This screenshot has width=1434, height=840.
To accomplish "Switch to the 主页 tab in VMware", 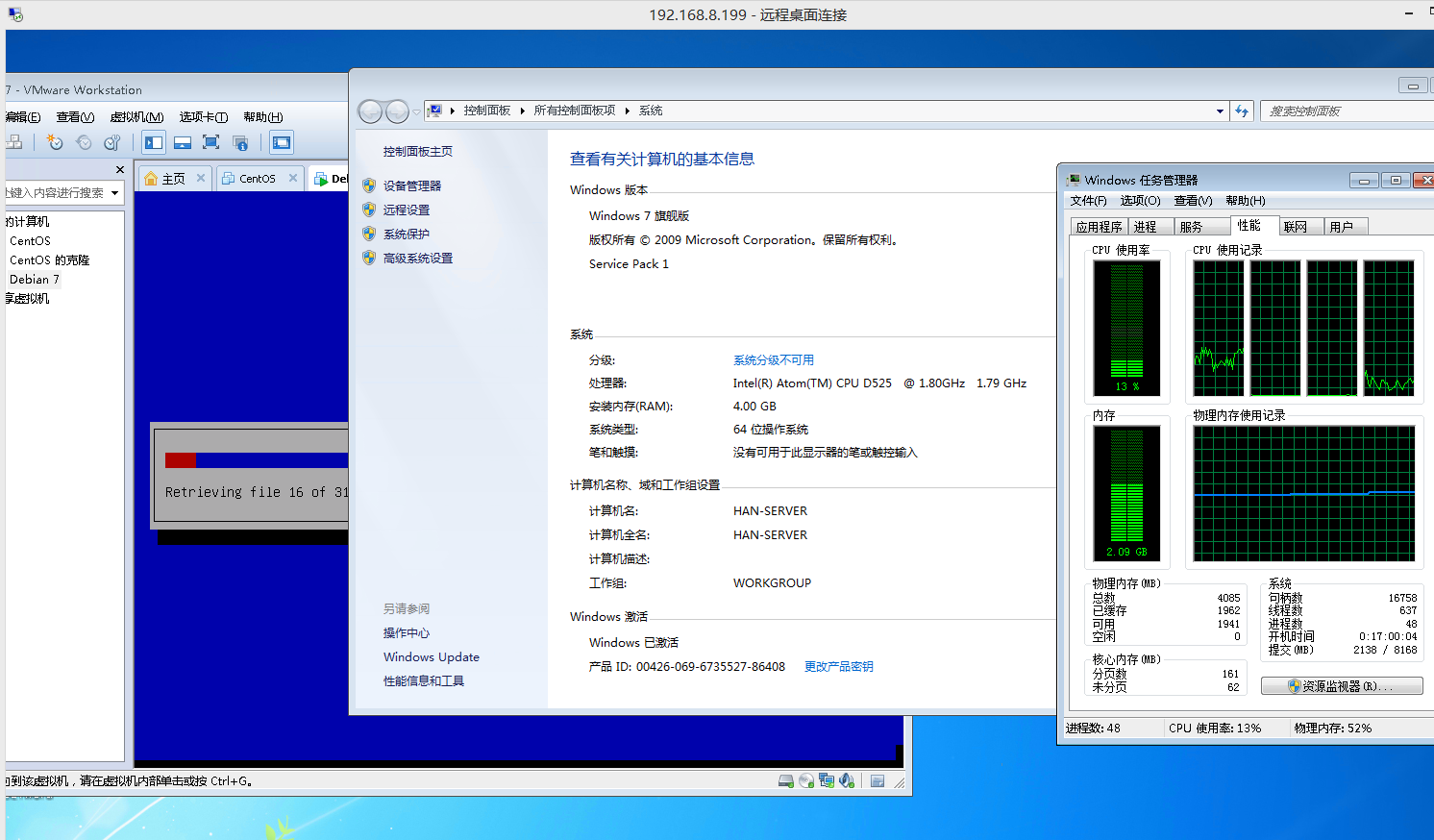I will point(173,178).
